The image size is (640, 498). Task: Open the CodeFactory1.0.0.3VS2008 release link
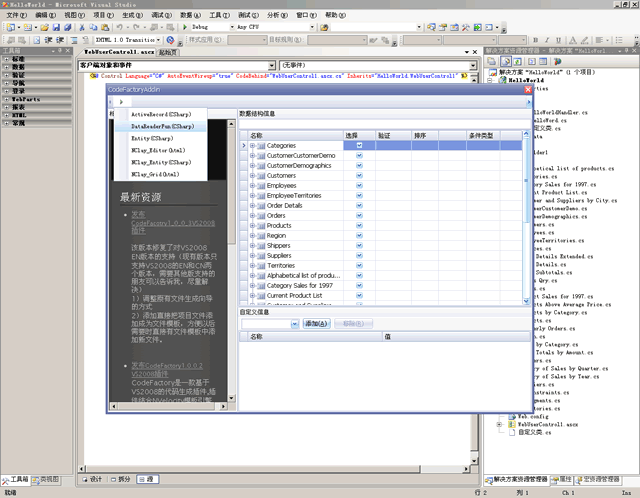click(173, 223)
